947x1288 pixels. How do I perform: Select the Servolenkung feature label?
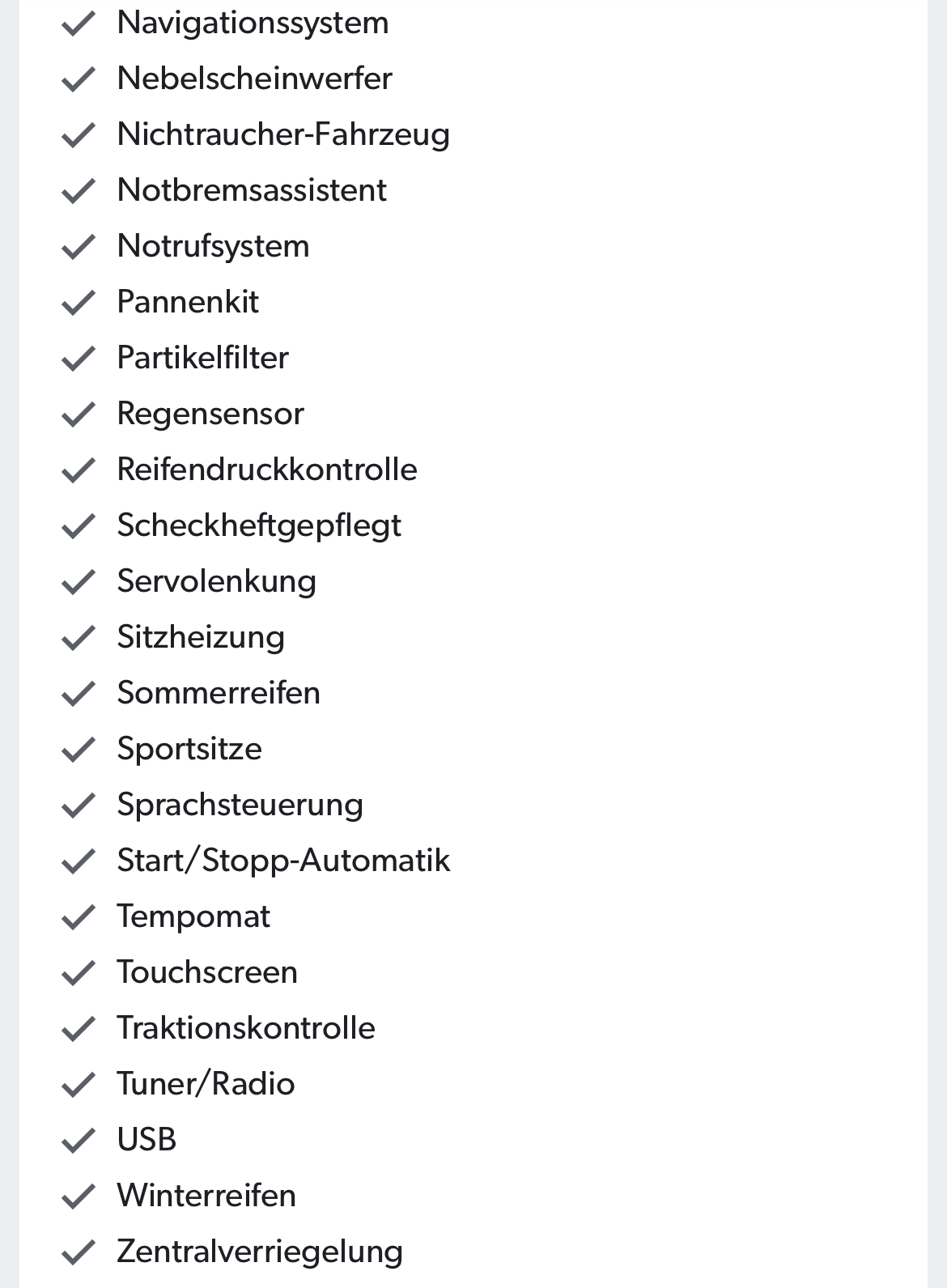(x=216, y=581)
